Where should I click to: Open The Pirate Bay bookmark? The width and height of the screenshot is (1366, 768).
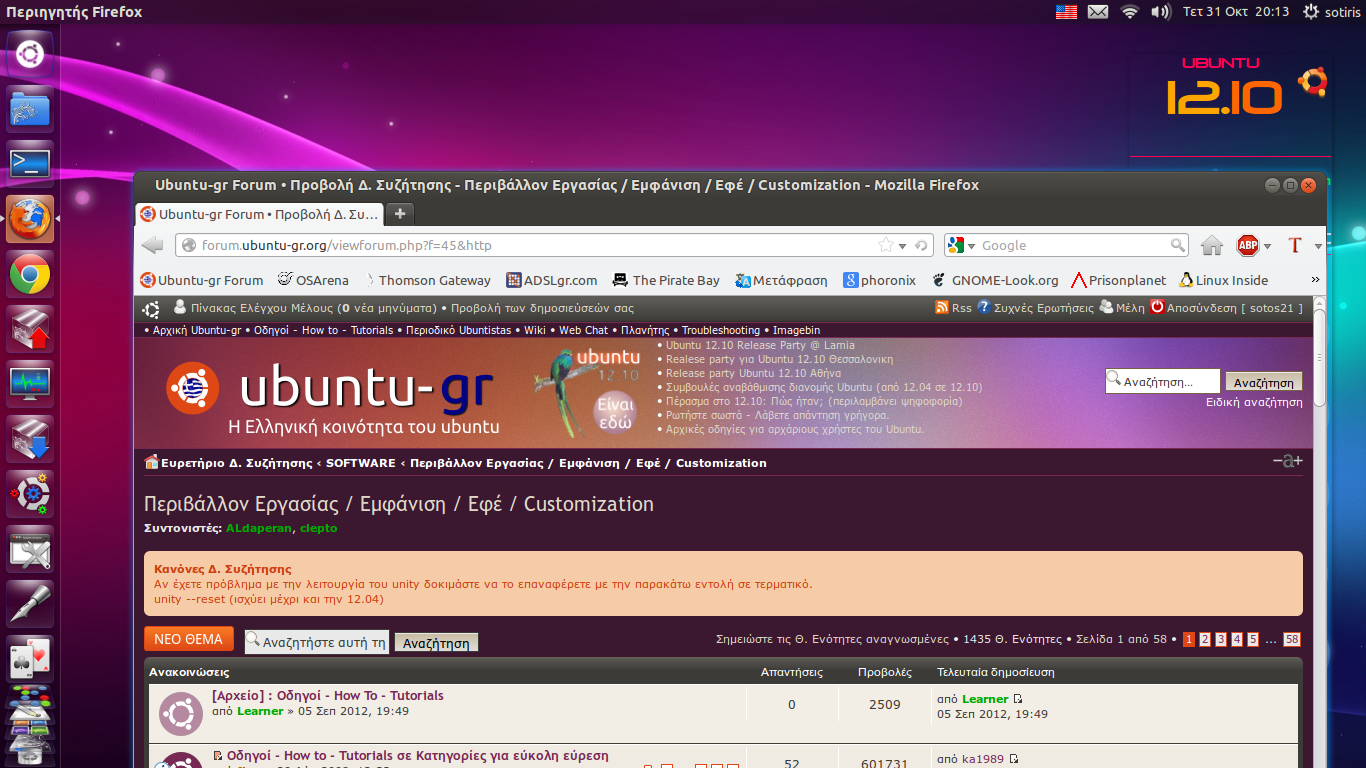point(666,280)
